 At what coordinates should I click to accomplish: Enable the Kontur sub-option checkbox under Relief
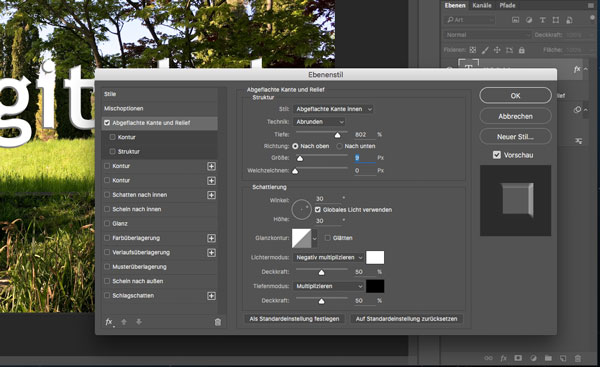tap(112, 137)
